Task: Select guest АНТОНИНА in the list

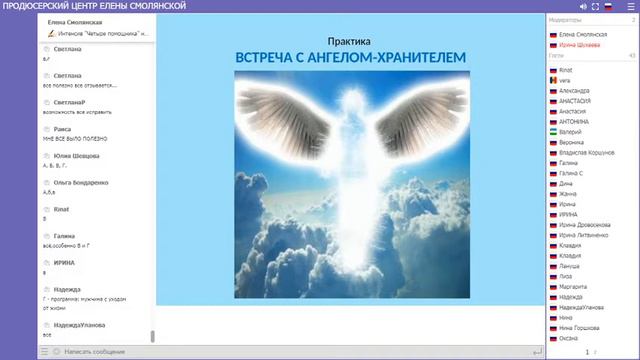Action: click(573, 122)
